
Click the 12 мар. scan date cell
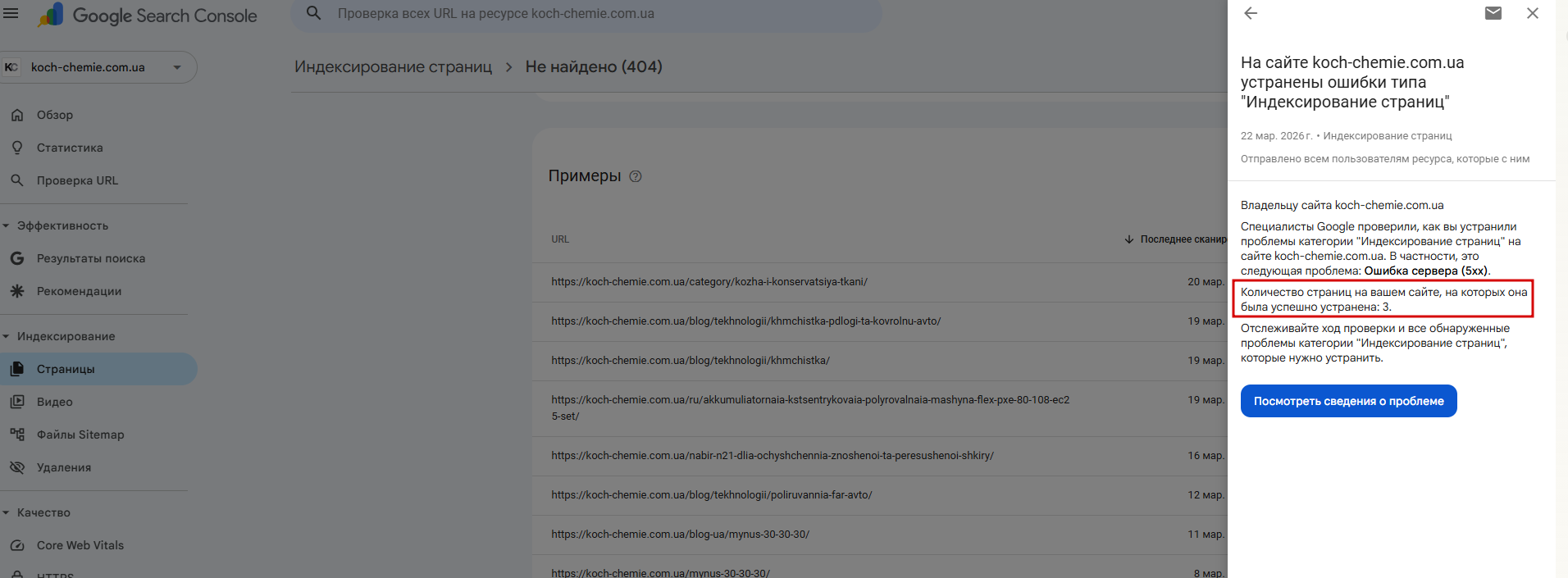[x=1206, y=495]
